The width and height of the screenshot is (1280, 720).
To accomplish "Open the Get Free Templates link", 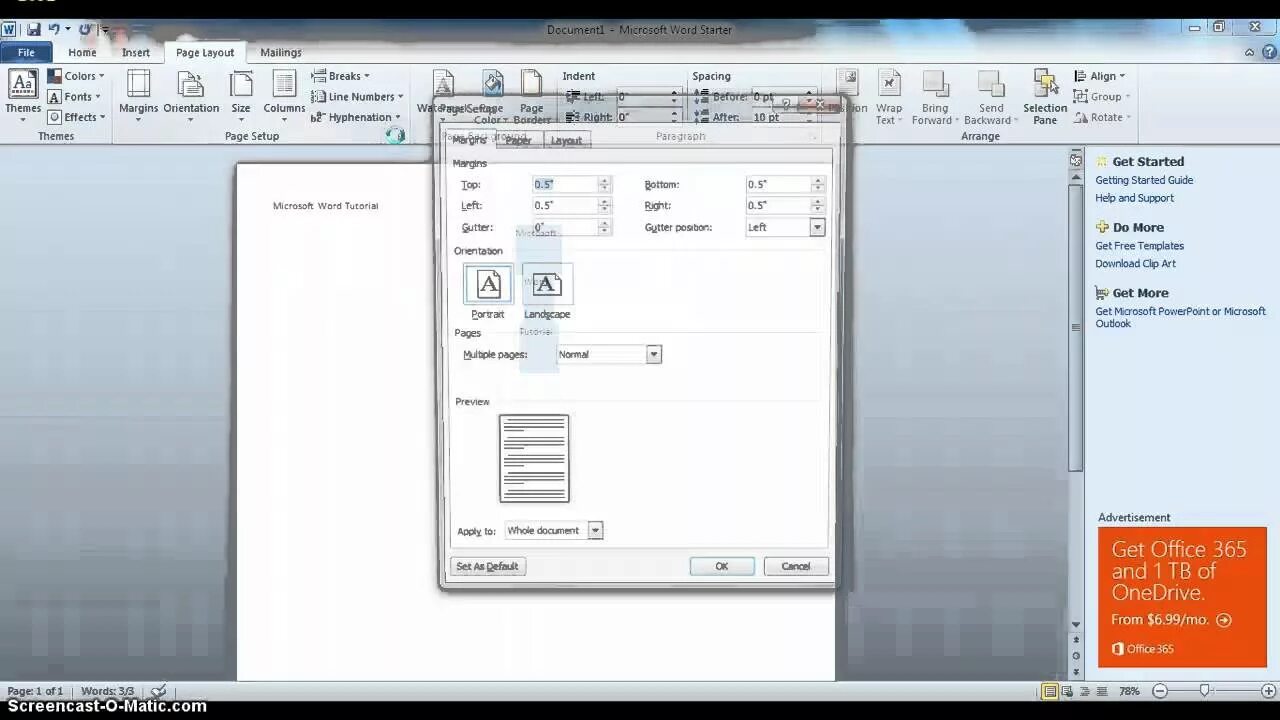I will point(1139,246).
